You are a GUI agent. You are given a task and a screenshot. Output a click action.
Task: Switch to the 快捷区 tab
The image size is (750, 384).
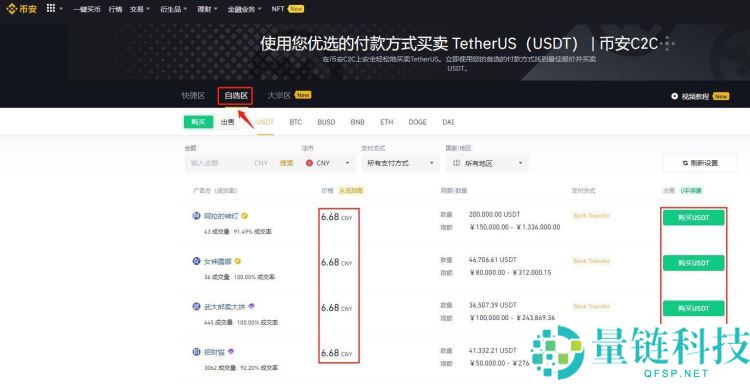click(x=193, y=96)
